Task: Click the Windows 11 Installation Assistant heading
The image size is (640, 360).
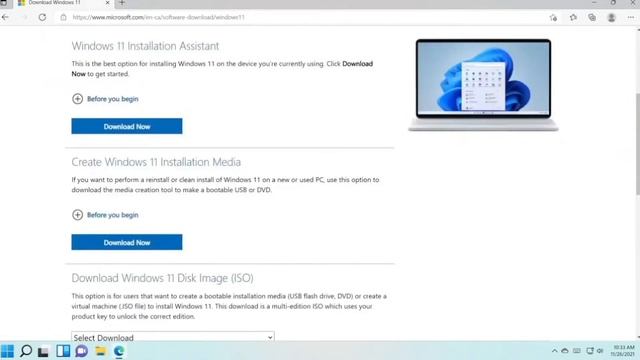Action: (x=145, y=46)
